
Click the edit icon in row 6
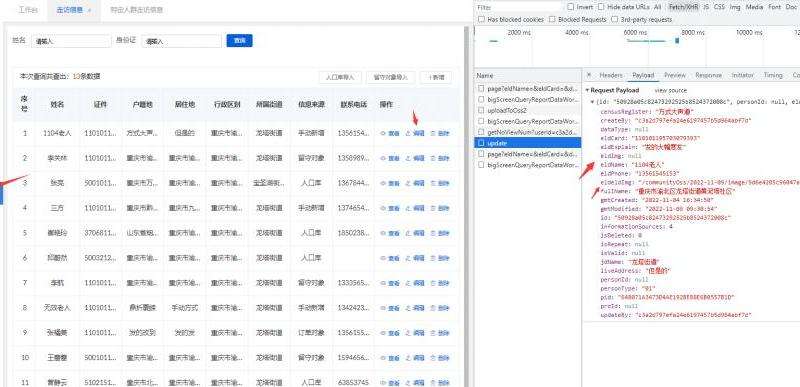point(408,258)
